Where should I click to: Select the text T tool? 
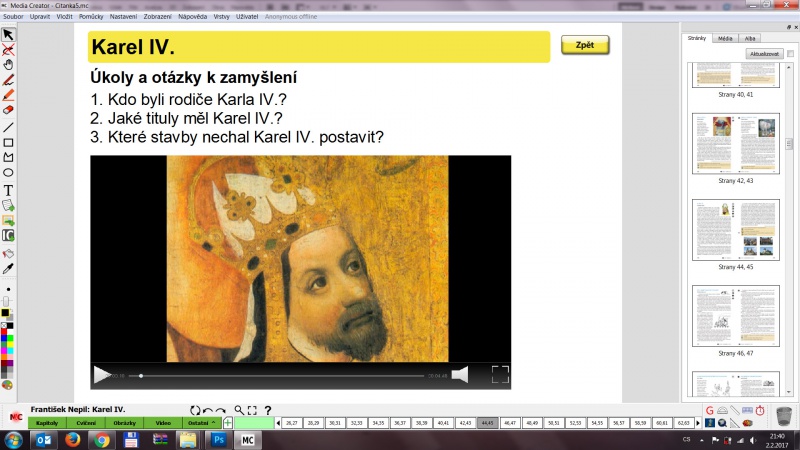click(x=8, y=190)
